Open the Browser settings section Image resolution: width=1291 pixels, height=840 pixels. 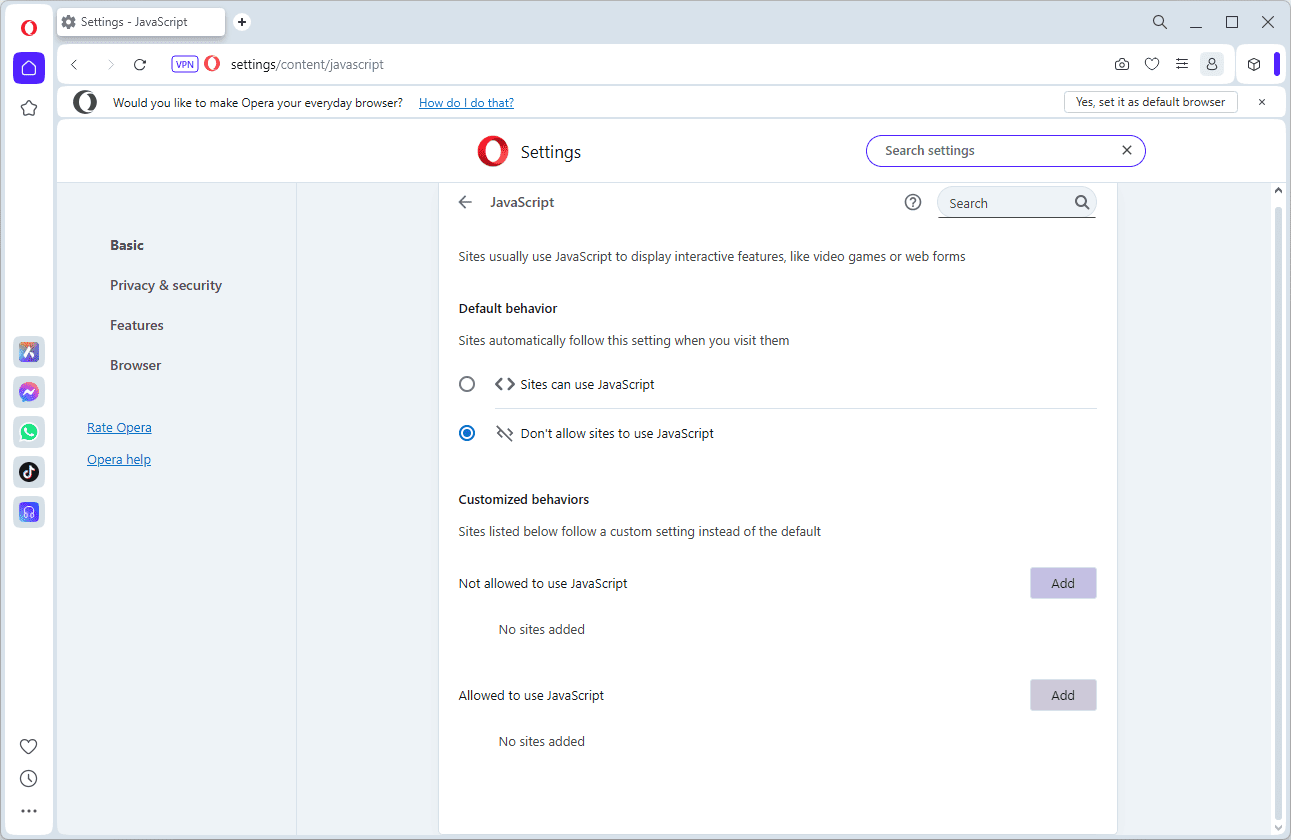(x=136, y=365)
